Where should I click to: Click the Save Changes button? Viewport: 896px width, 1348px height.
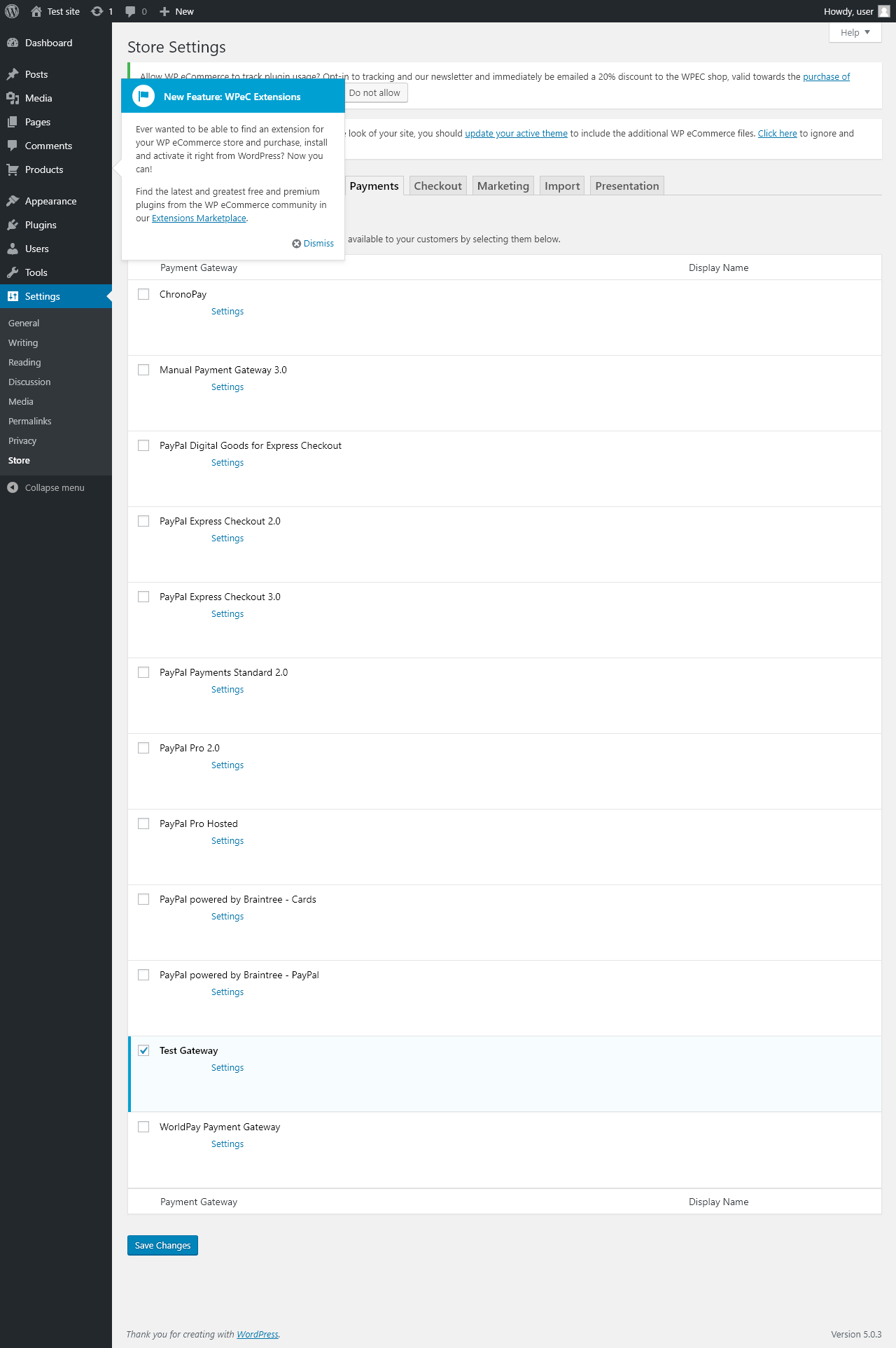coord(162,1245)
